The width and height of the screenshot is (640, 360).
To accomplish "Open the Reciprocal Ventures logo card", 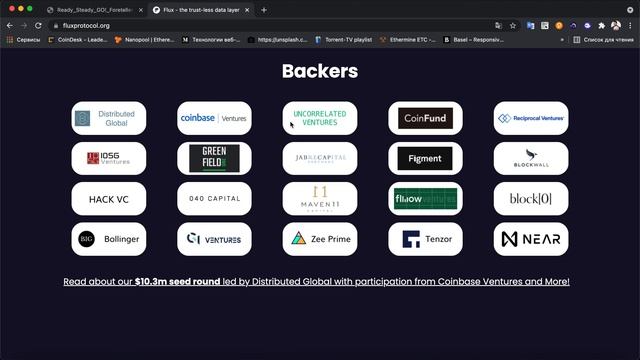I will [x=531, y=118].
